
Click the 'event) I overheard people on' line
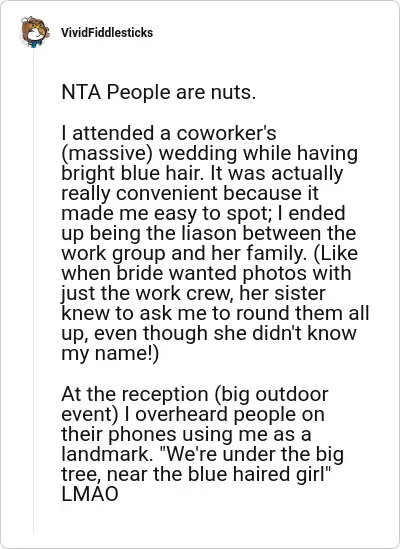[x=193, y=415]
